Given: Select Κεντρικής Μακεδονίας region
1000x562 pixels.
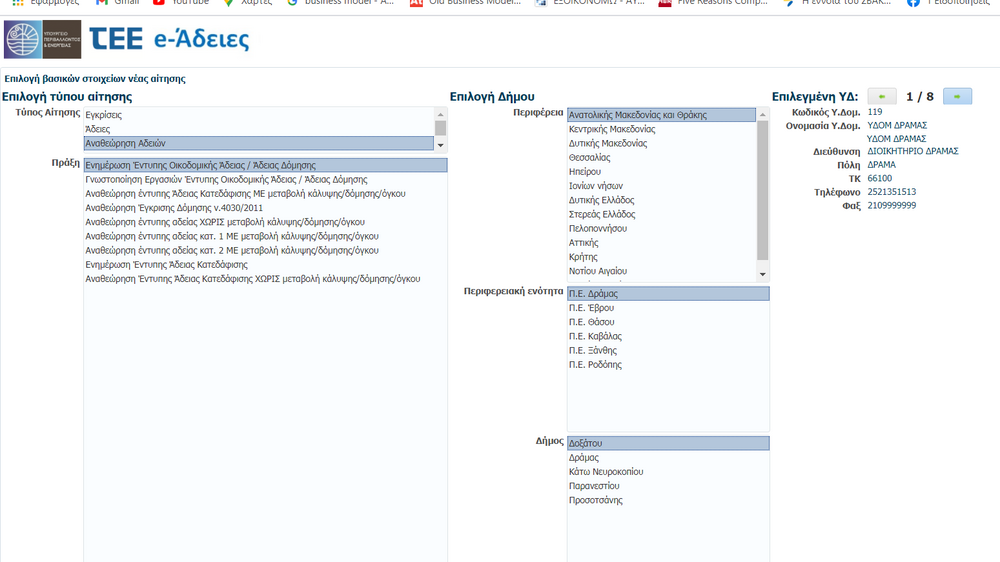Looking at the screenshot, I should point(612,129).
